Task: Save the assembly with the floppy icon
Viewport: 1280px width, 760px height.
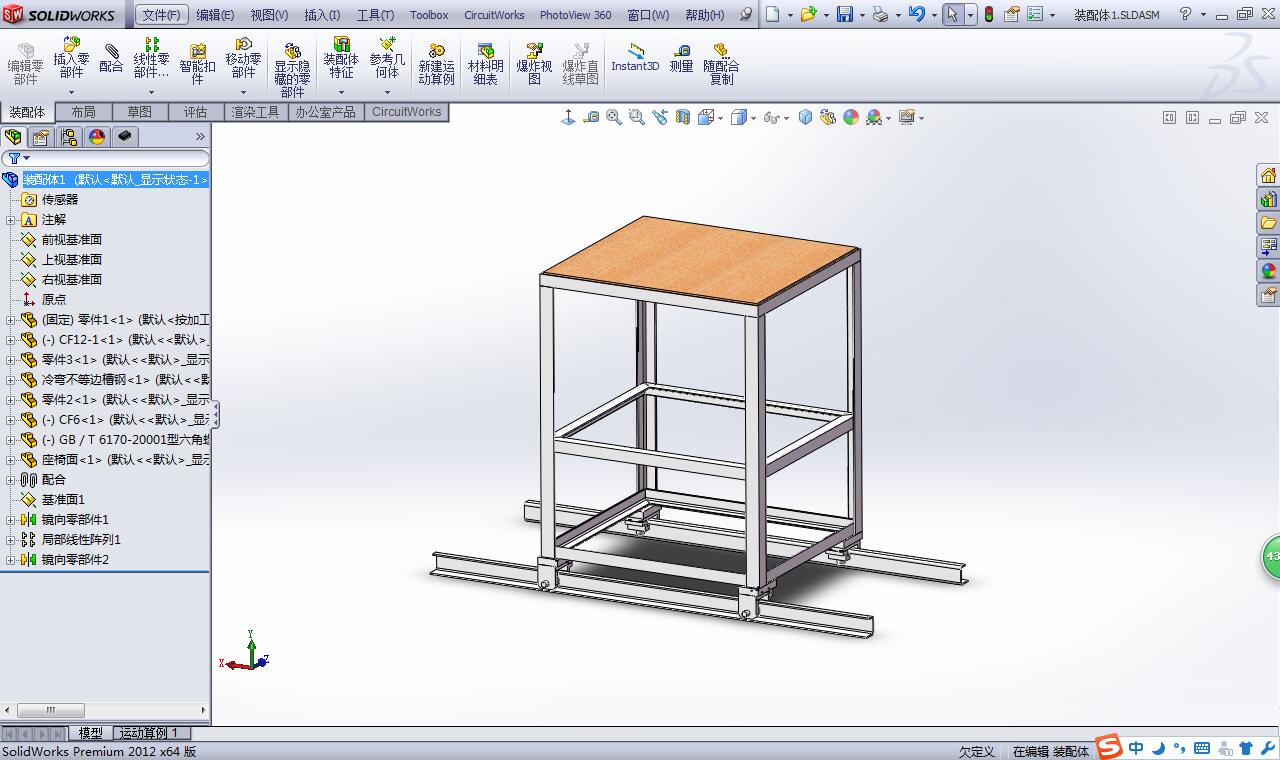Action: click(x=844, y=14)
